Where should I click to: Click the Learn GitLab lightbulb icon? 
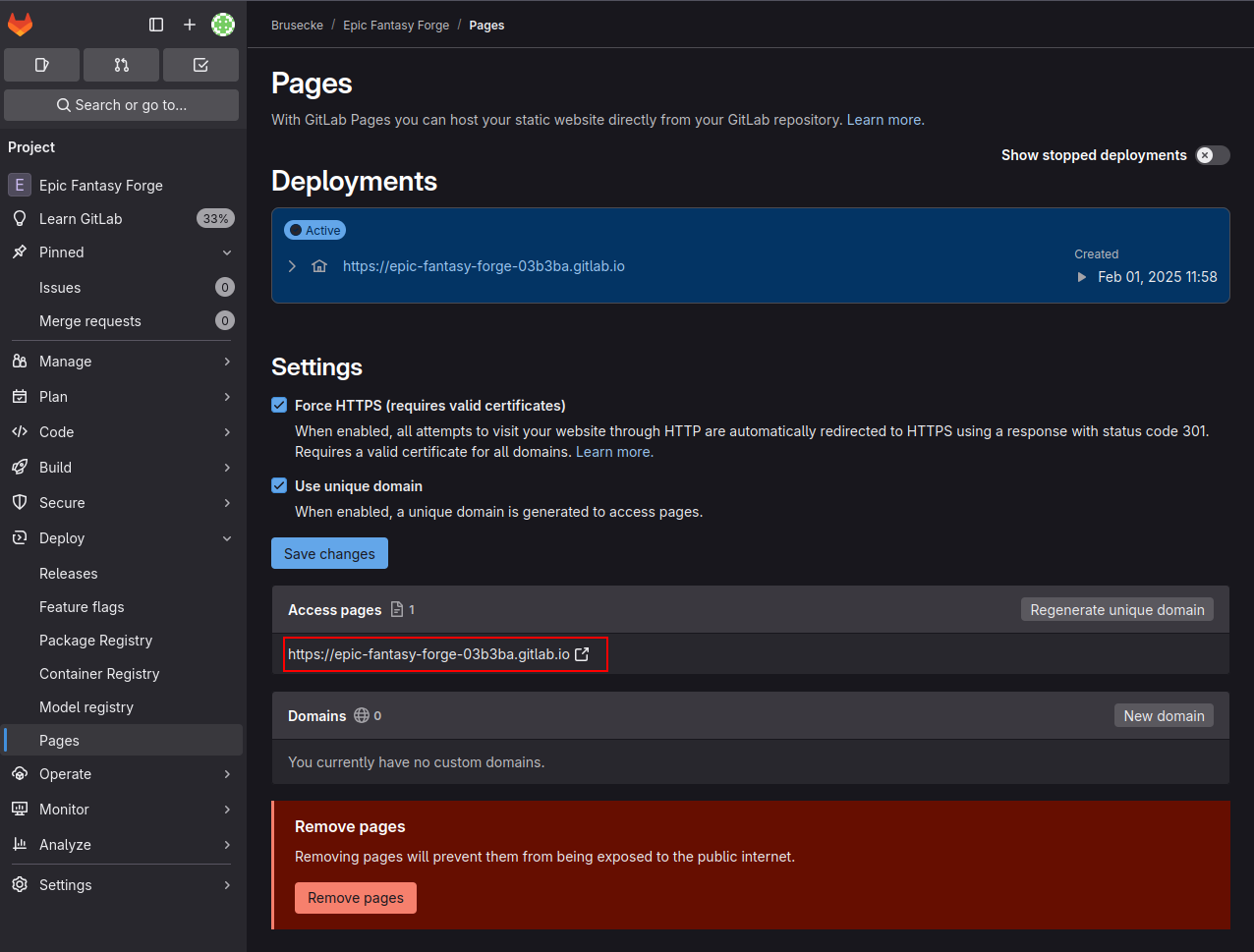20,218
